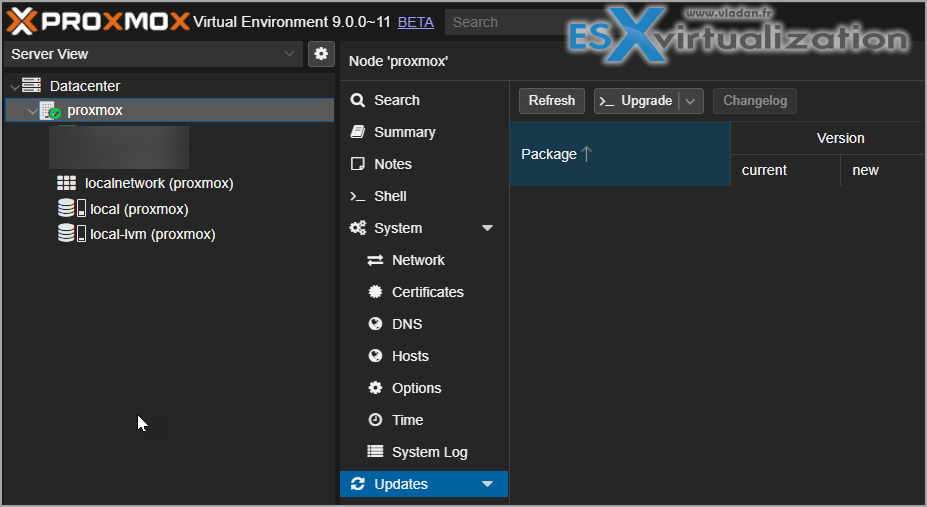Click the terminal icon on Upgrade button
The height and width of the screenshot is (507, 927).
tap(607, 102)
